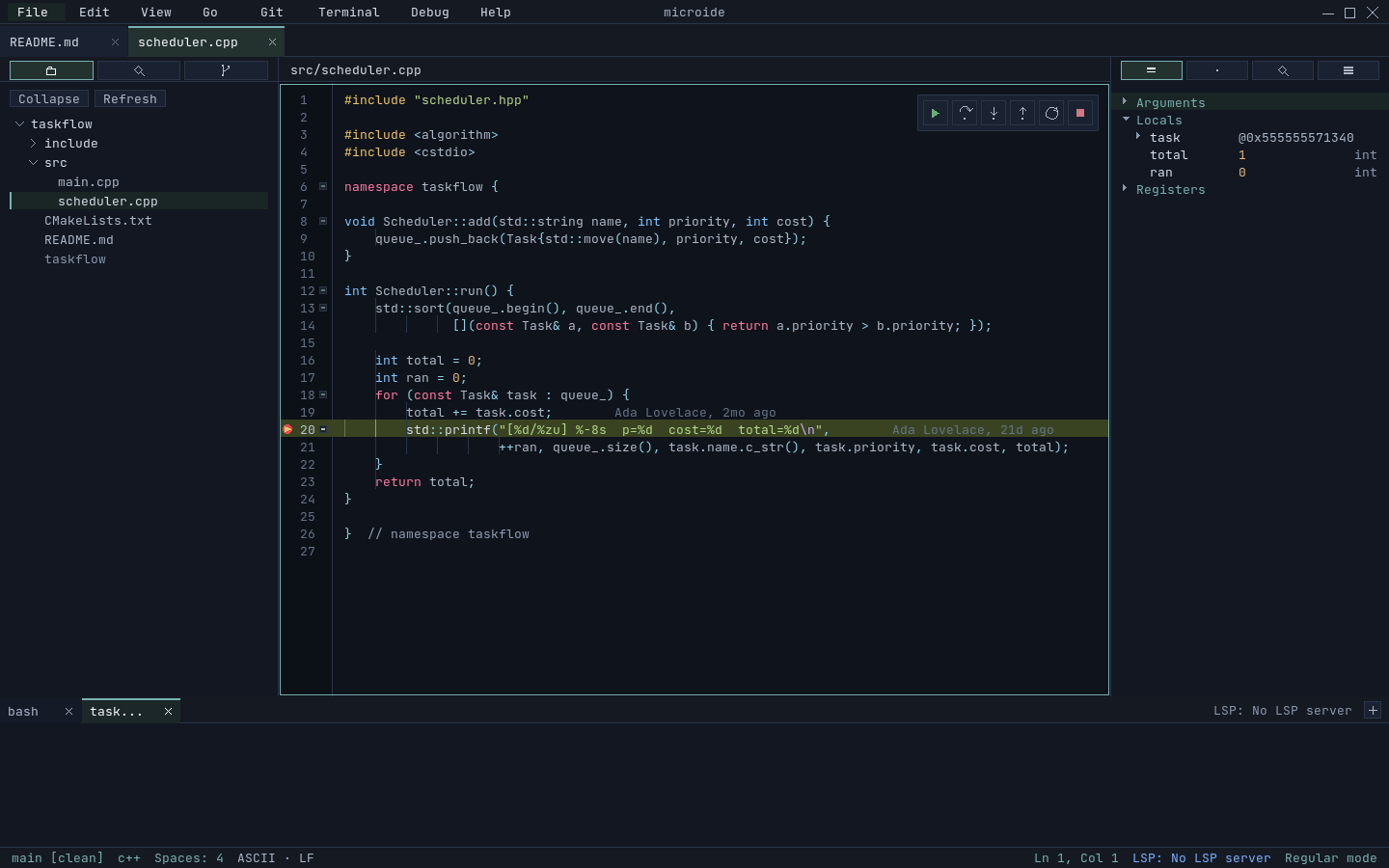This screenshot has height=868, width=1389.
Task: Collapse the Locals section
Action: click(x=1126, y=120)
